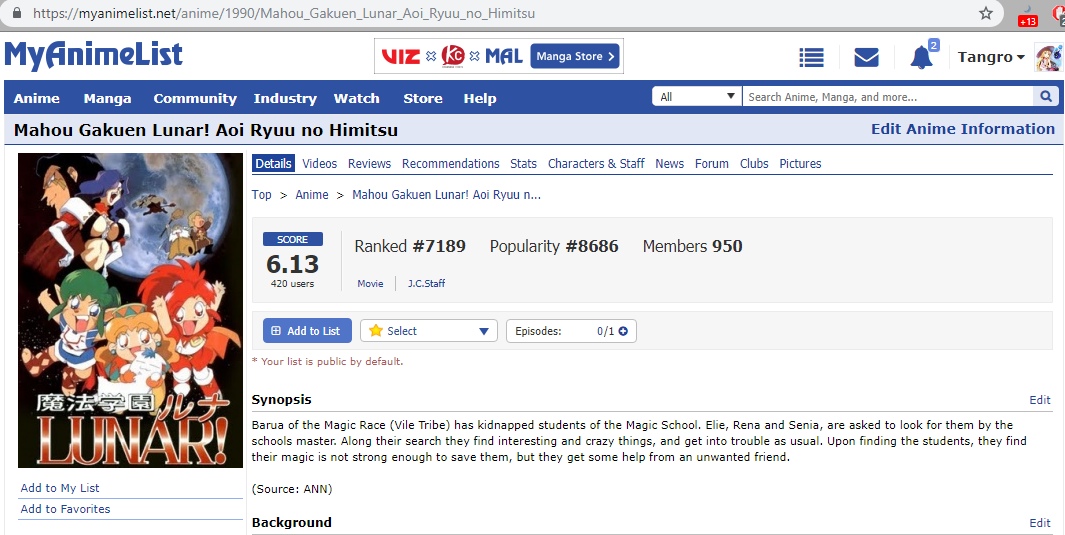The image size is (1065, 535).
Task: Click Add to My List link
Action: tap(60, 488)
